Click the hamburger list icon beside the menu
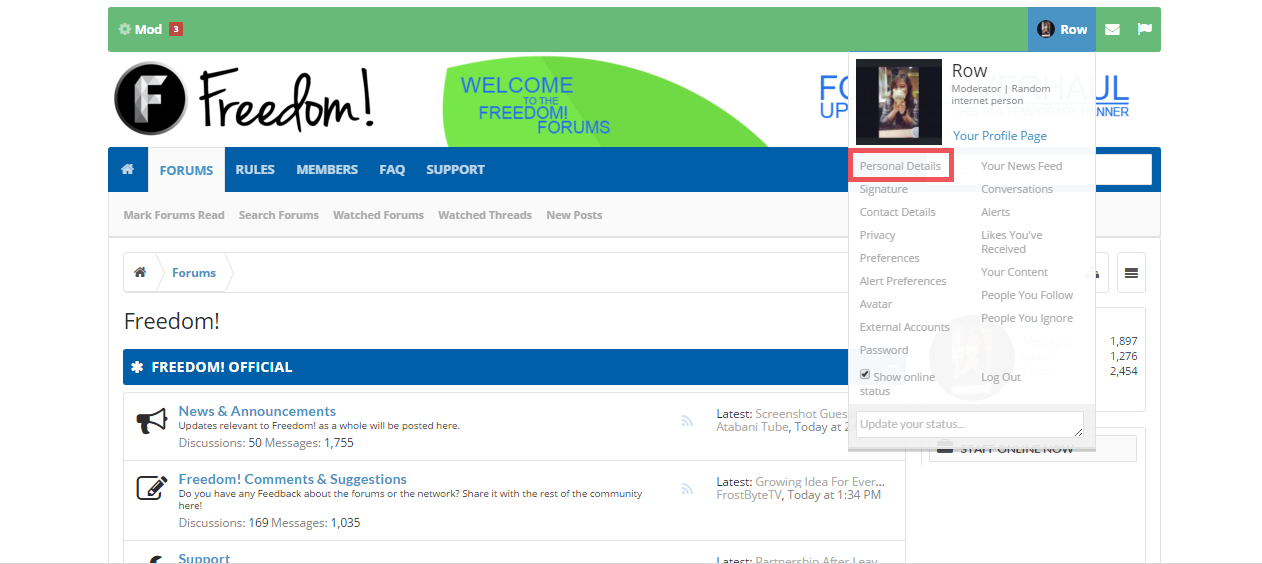The width and height of the screenshot is (1262, 564). [x=1131, y=273]
